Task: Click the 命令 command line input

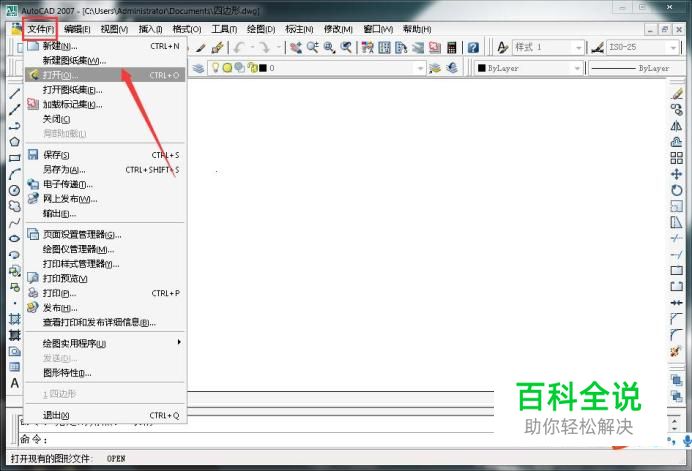Action: [x=256, y=439]
